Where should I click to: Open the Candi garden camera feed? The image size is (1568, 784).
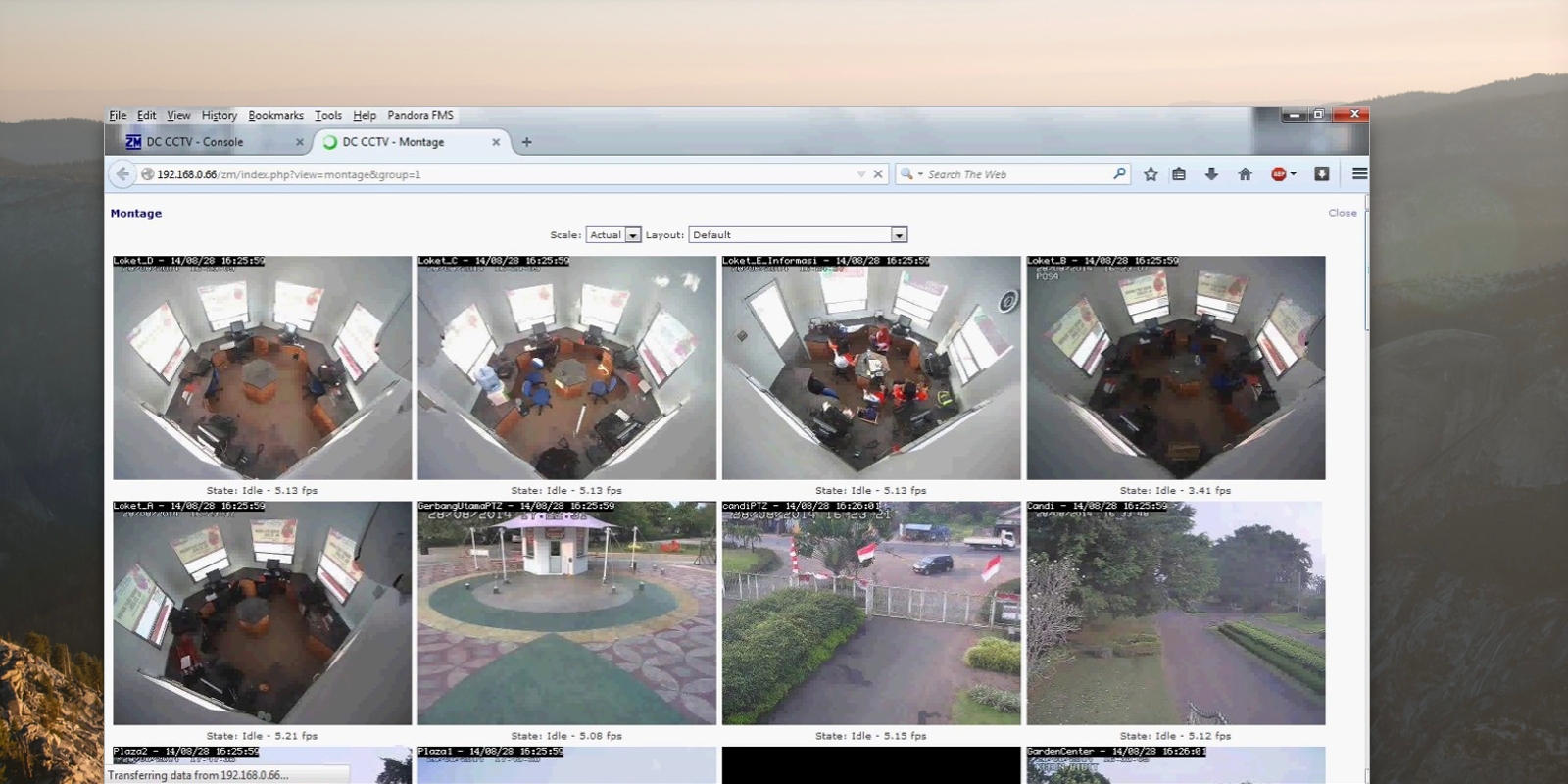click(x=1176, y=613)
